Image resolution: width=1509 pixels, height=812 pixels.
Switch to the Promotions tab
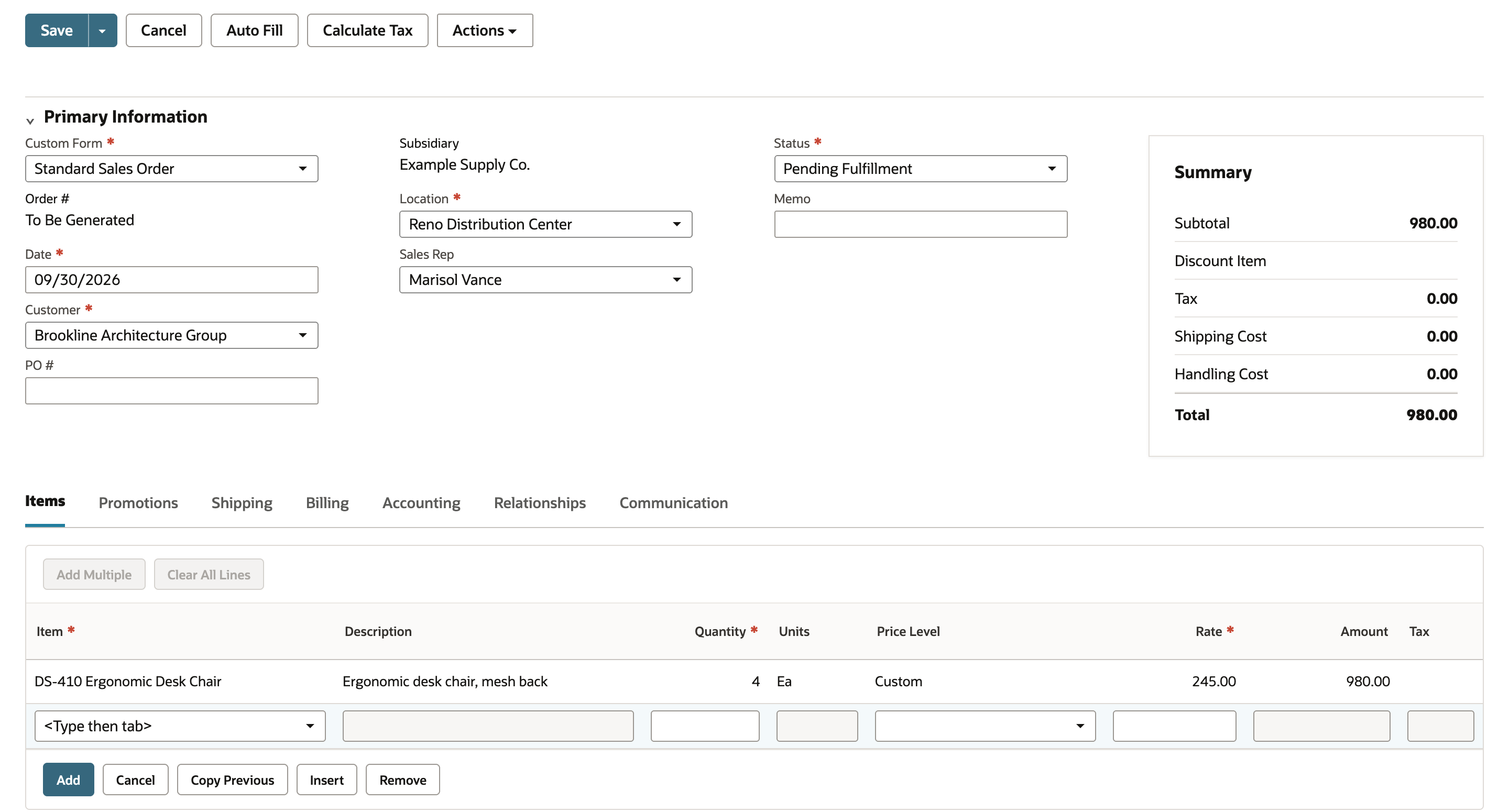point(138,503)
